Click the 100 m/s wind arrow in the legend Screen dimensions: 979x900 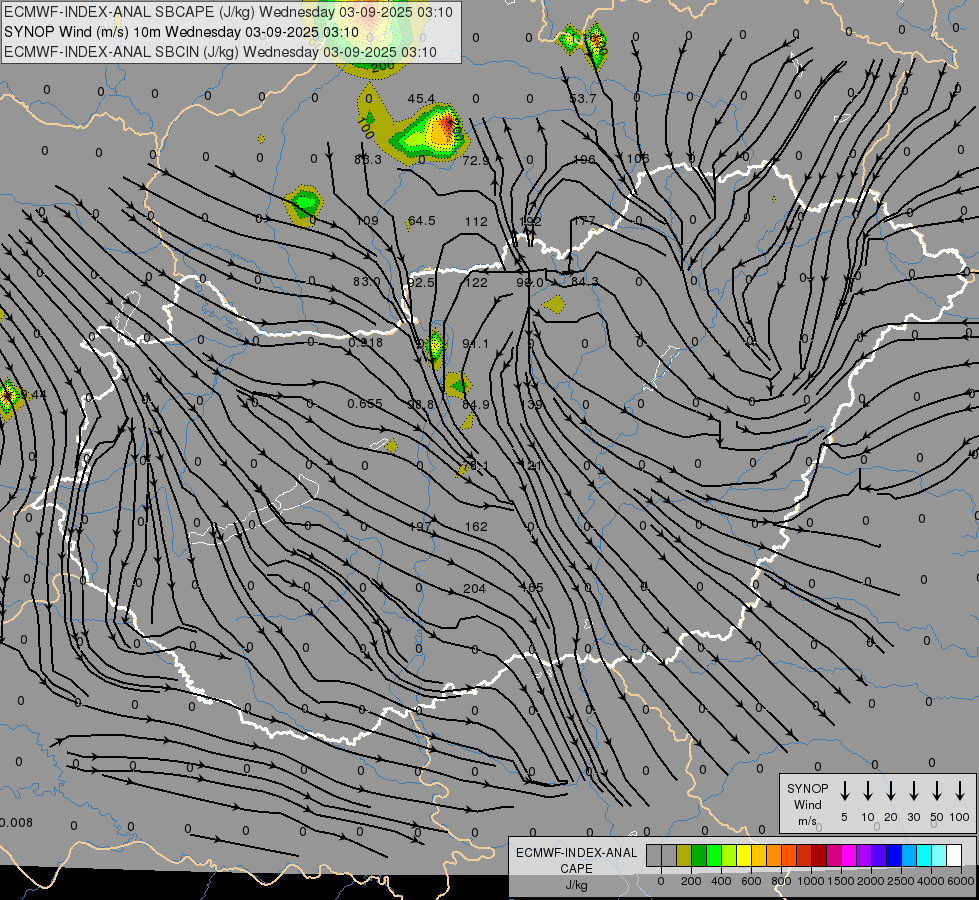click(x=960, y=791)
